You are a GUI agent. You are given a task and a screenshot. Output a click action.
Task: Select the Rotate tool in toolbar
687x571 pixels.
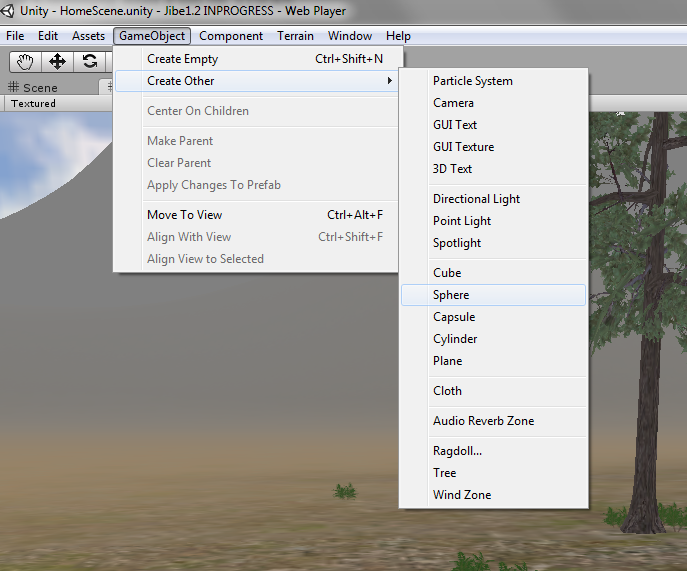(90, 62)
